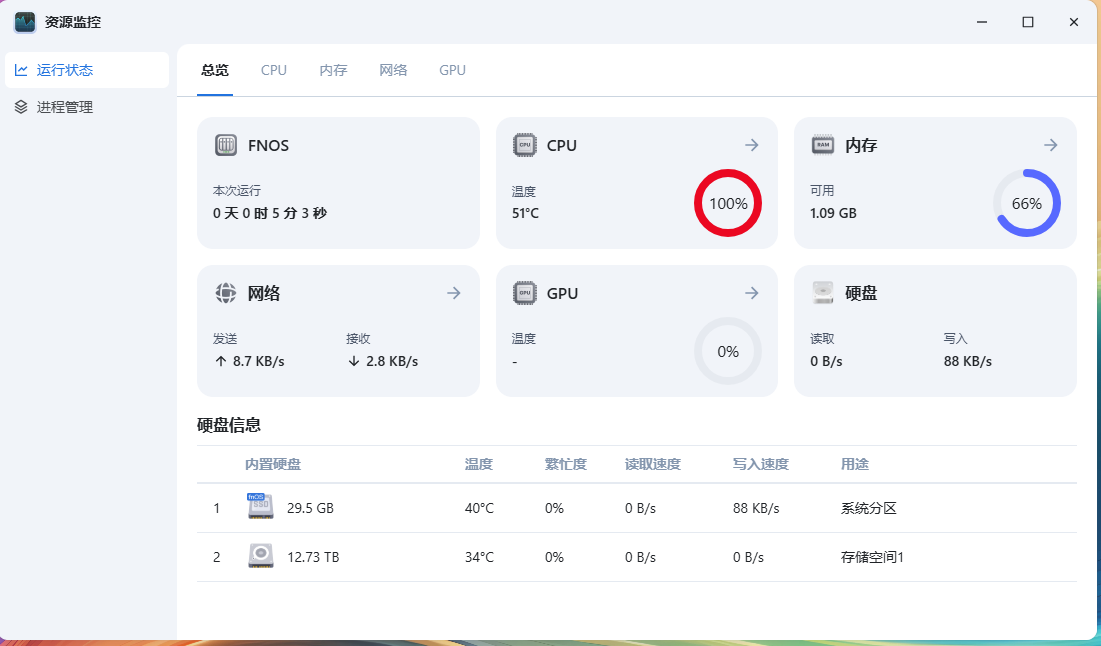This screenshot has width=1101, height=646.
Task: Switch to the CPU tab
Action: pos(274,70)
